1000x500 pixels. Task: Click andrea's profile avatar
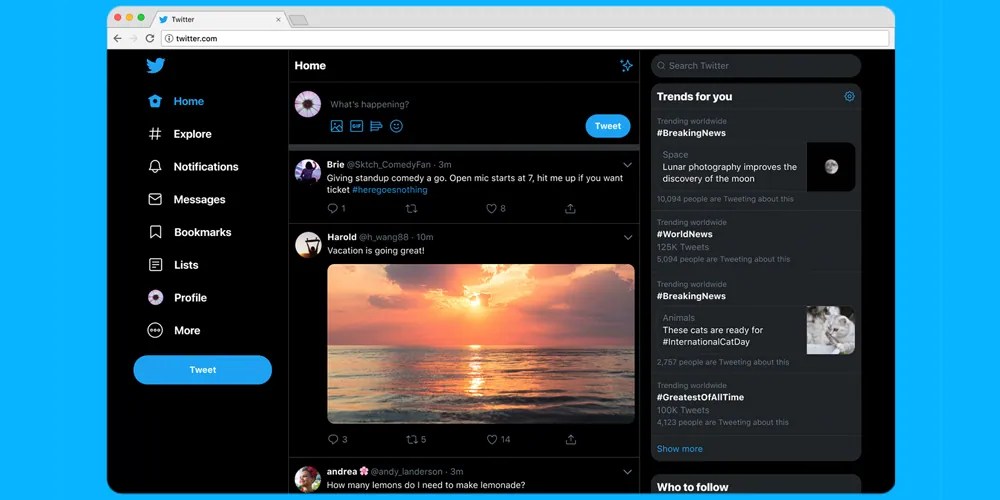coord(308,479)
